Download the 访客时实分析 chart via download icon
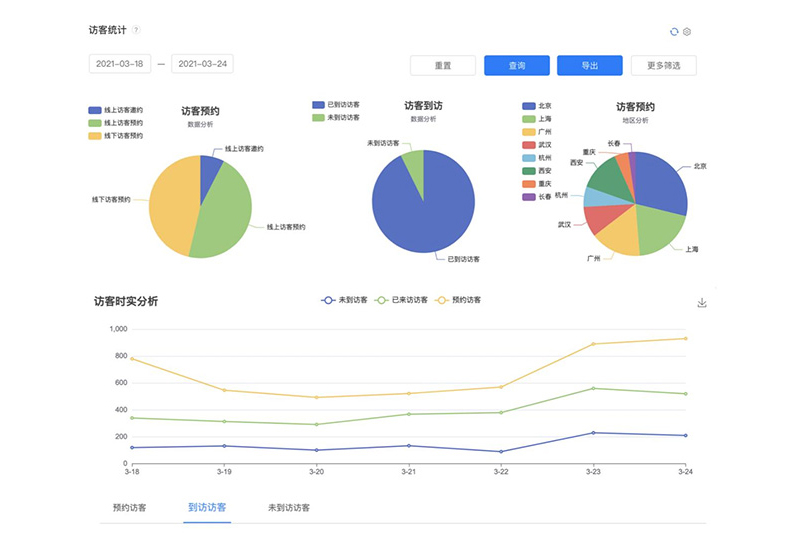The image size is (800, 533). pos(702,302)
